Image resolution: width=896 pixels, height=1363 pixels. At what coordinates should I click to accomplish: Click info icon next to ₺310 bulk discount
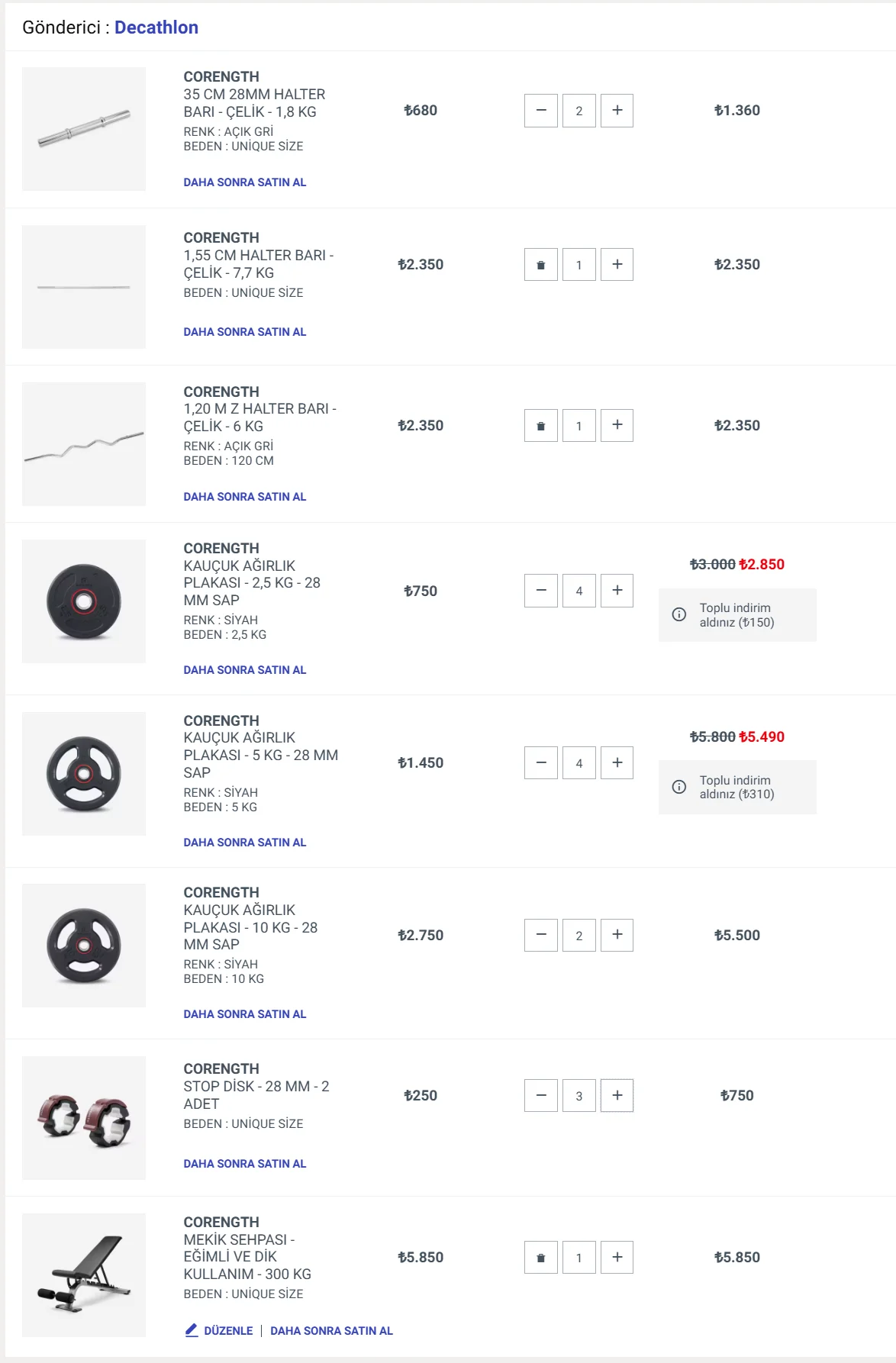point(678,787)
